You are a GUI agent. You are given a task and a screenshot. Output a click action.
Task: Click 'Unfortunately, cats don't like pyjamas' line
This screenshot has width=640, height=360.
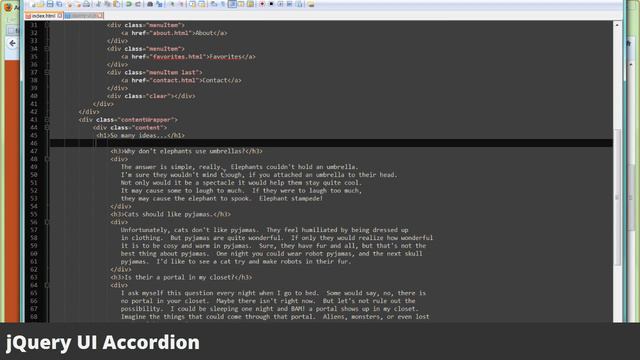pyautogui.click(x=264, y=230)
